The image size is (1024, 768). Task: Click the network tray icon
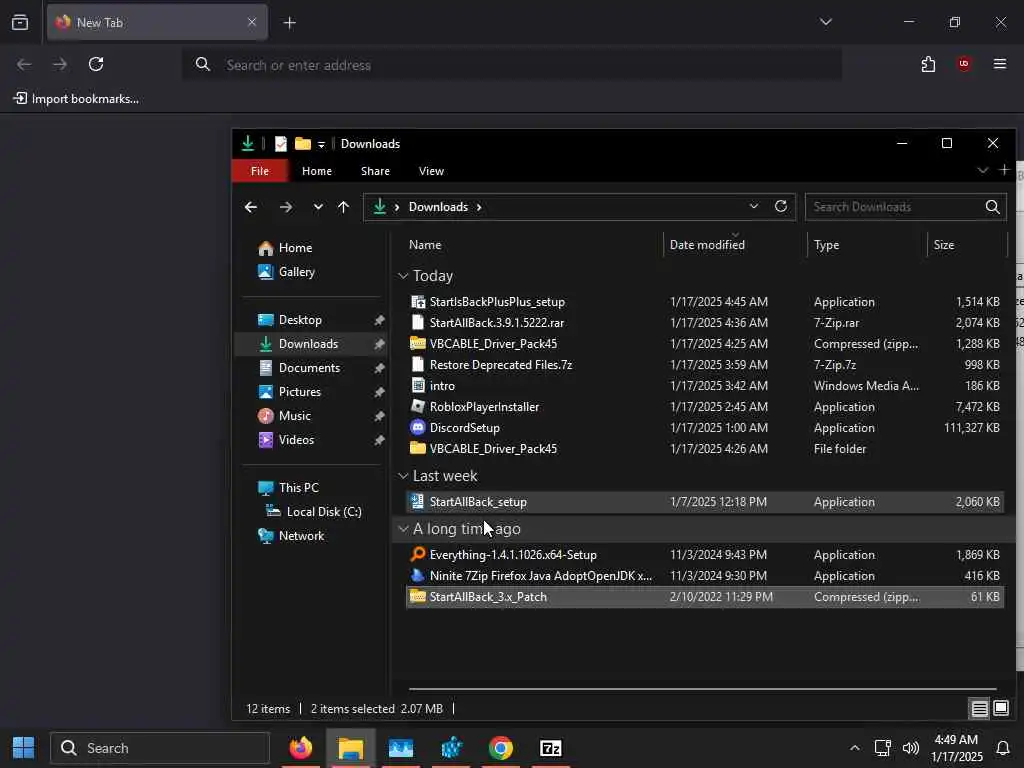click(x=882, y=748)
